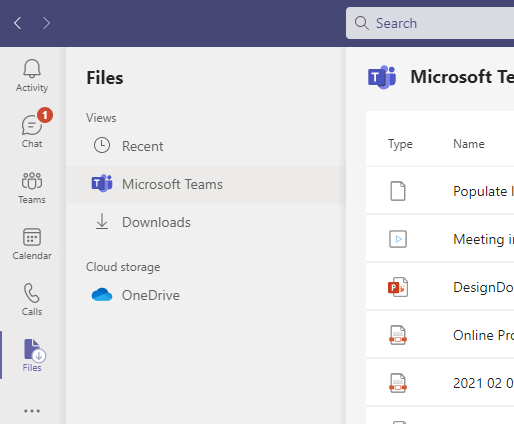Screen dimensions: 514x424
Task: Click the OneDrive cloud icon
Action: click(x=102, y=295)
